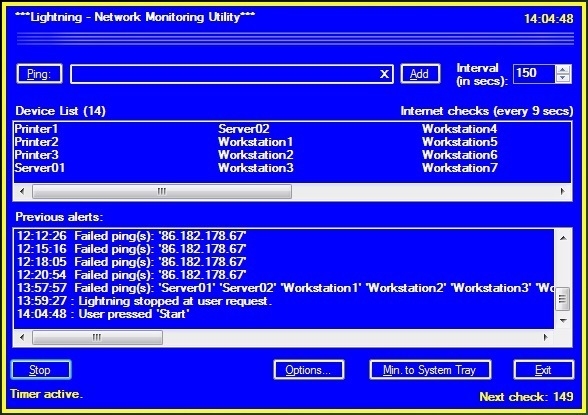Select Server01 in the device list
Screen dimensions: 588x415
tap(39, 168)
